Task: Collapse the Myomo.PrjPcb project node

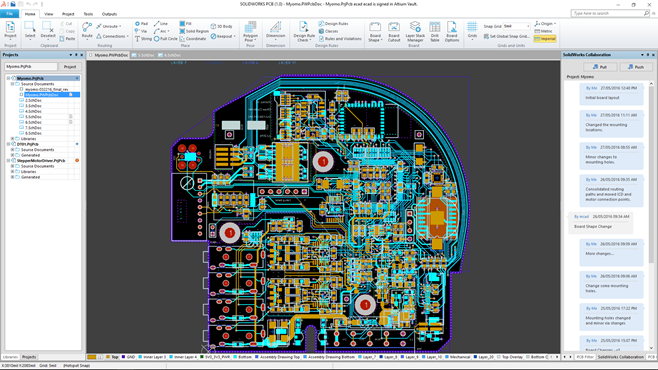Action: click(8, 78)
